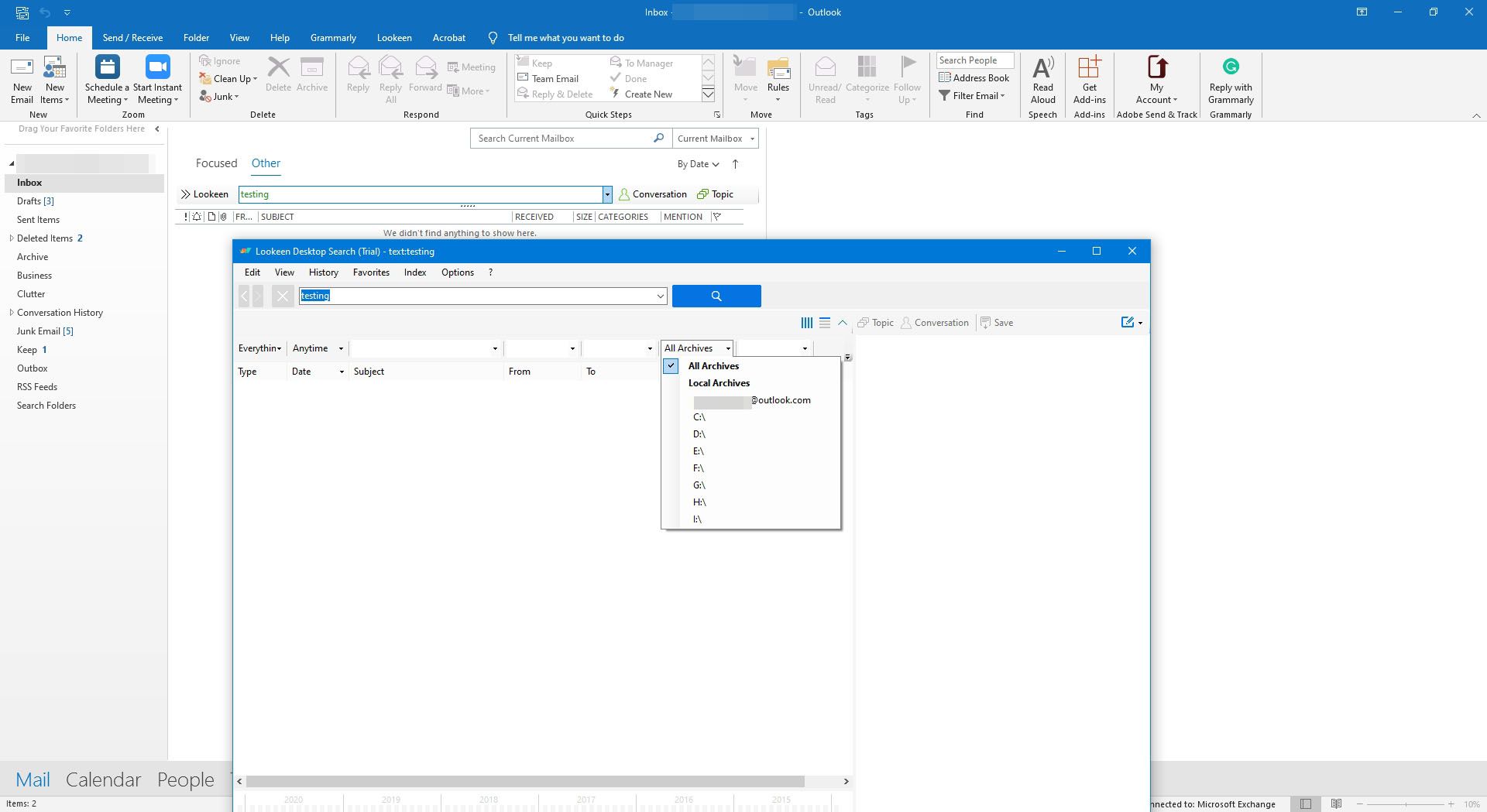This screenshot has height=812, width=1487.
Task: Group Lookeen toolbar results by Topic
Action: tap(875, 323)
